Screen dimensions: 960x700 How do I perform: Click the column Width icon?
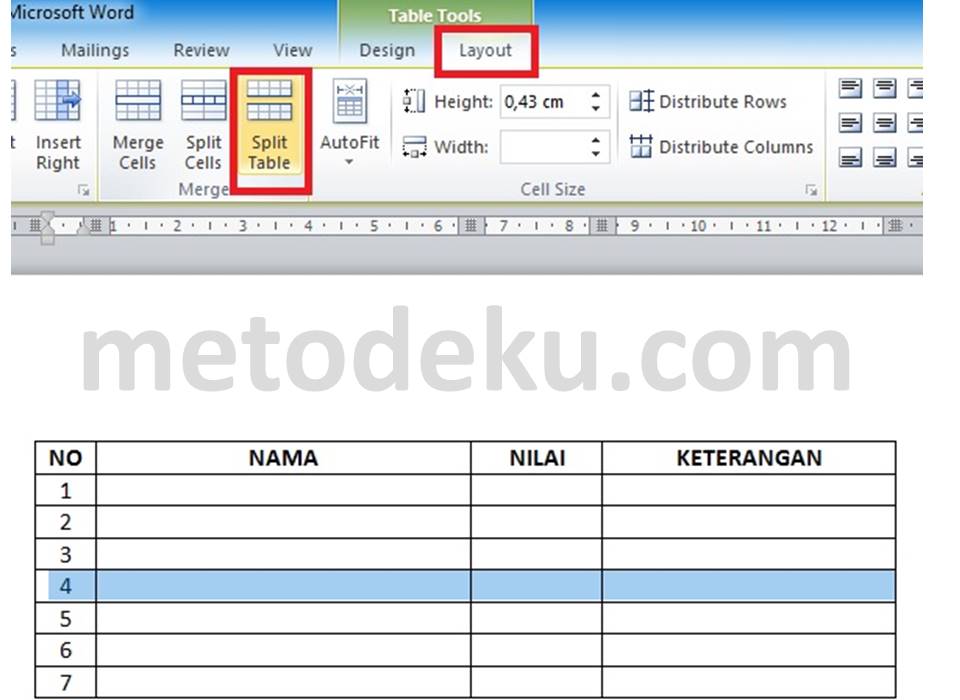[414, 147]
